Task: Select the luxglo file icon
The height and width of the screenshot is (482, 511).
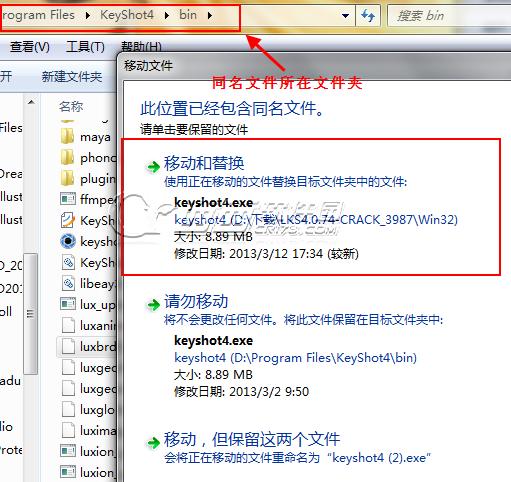Action: point(68,409)
